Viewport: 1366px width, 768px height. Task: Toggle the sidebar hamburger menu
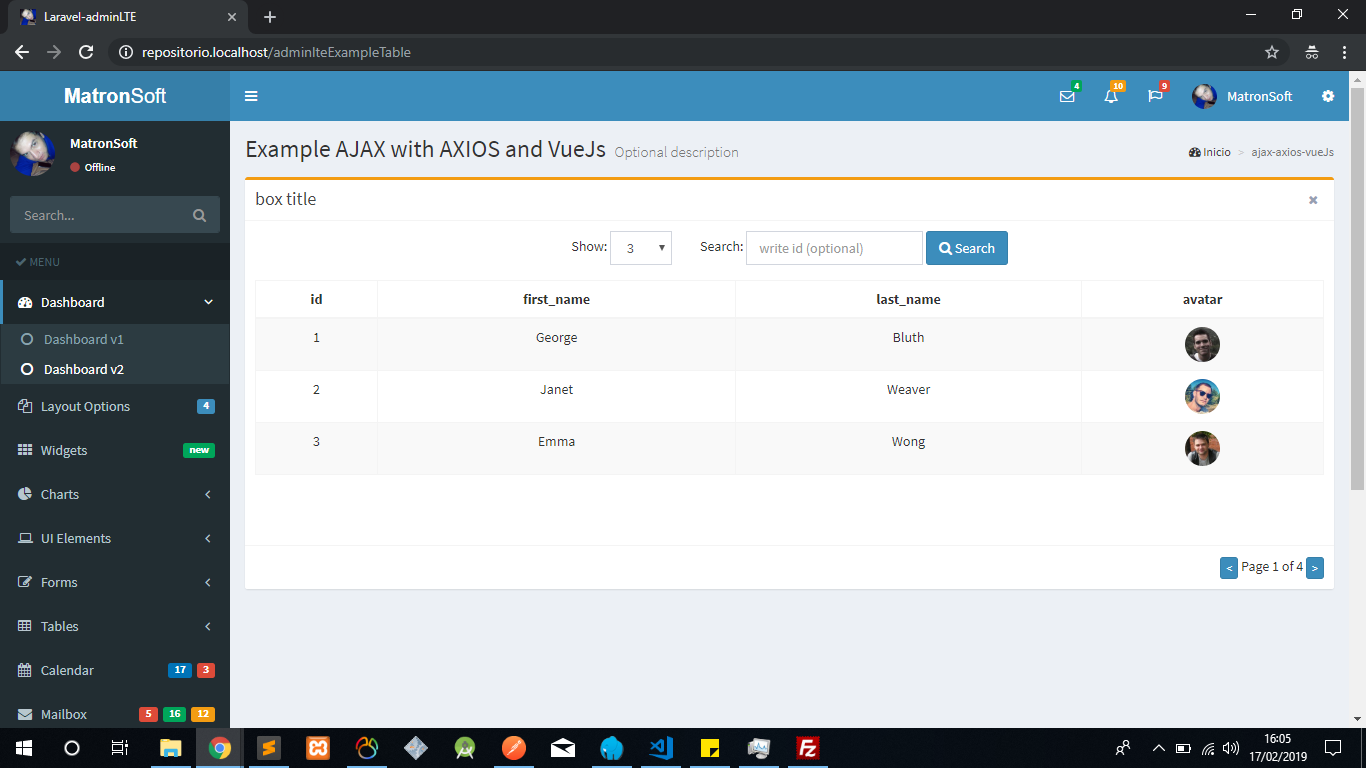(251, 96)
